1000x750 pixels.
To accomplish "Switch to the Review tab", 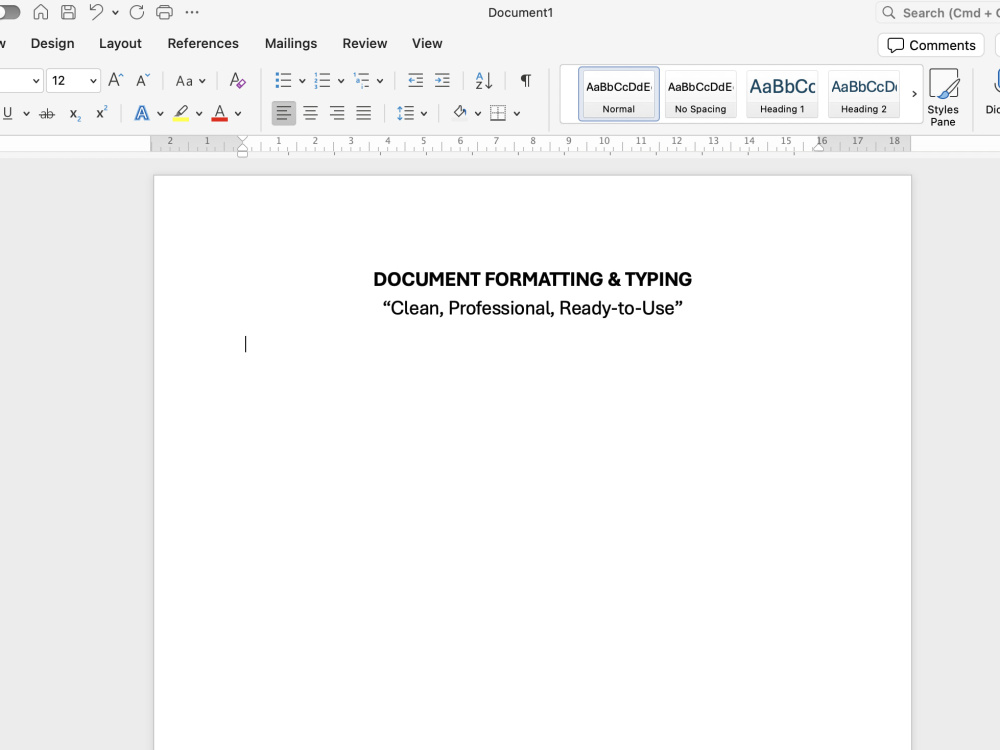I will point(364,43).
